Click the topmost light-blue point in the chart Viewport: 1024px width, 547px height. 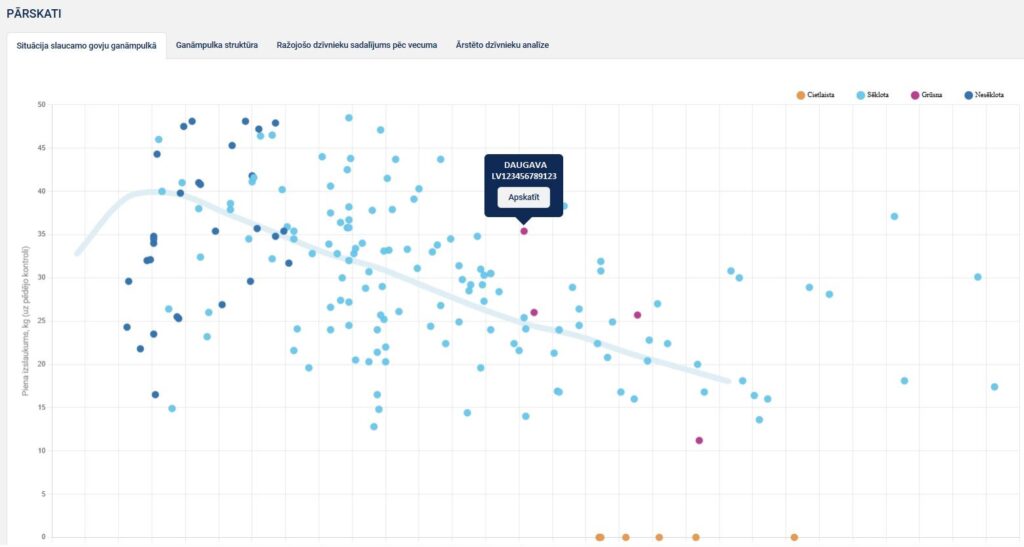[349, 118]
